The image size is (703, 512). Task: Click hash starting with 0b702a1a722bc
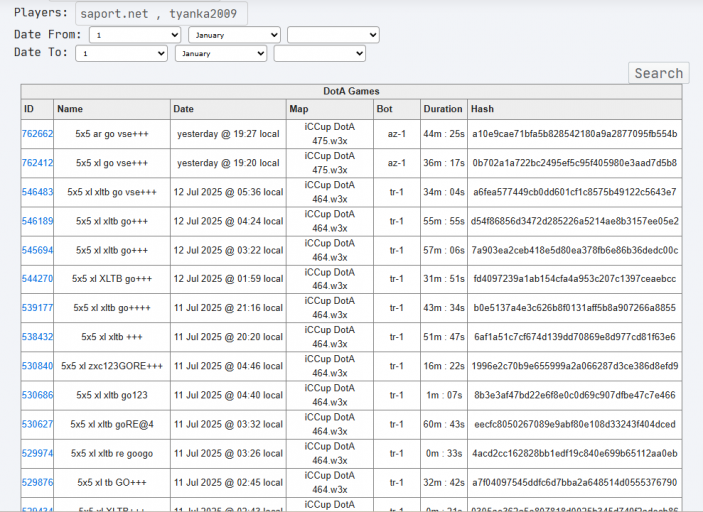click(574, 163)
